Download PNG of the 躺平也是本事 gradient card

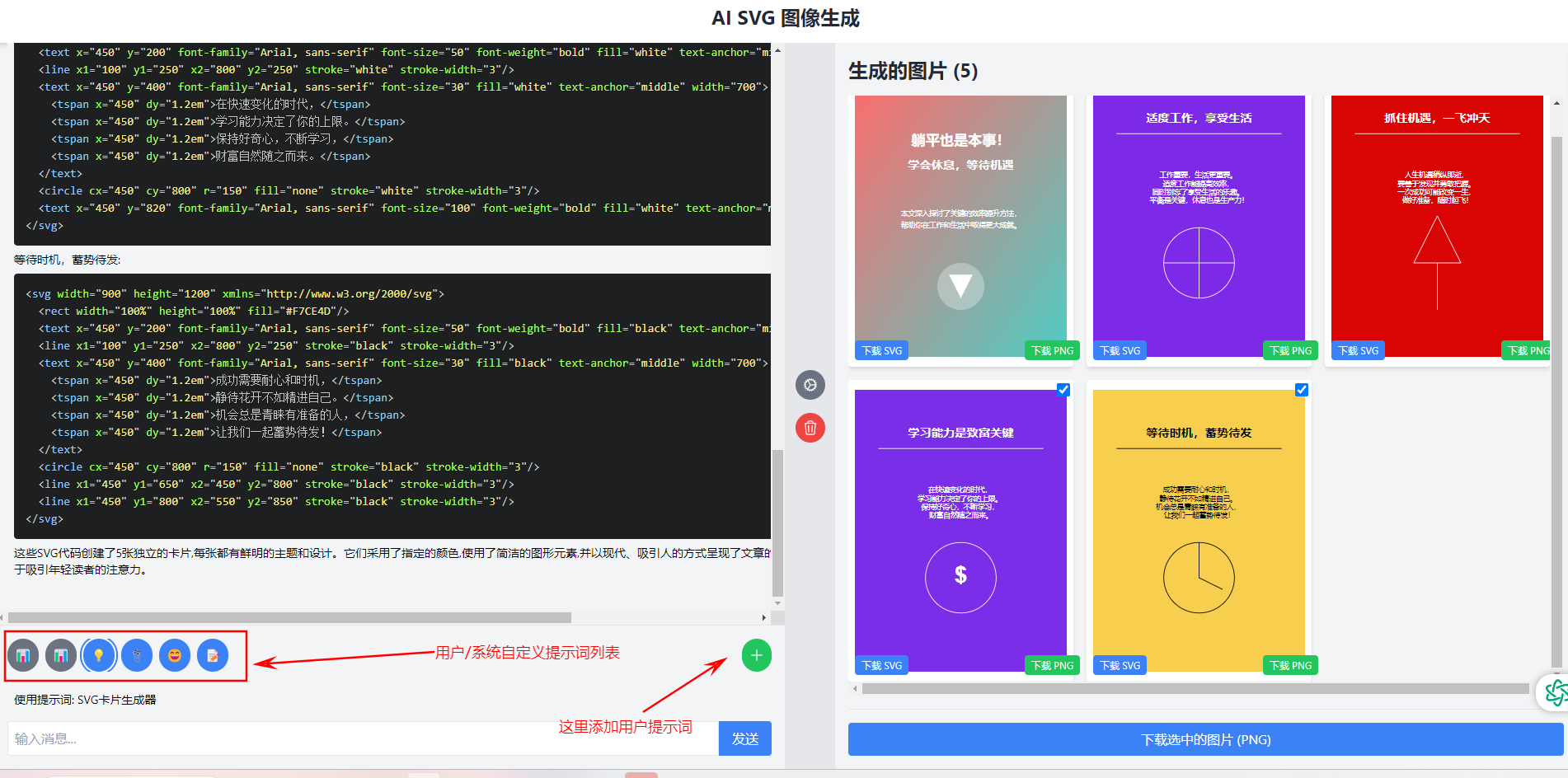pyautogui.click(x=1052, y=350)
